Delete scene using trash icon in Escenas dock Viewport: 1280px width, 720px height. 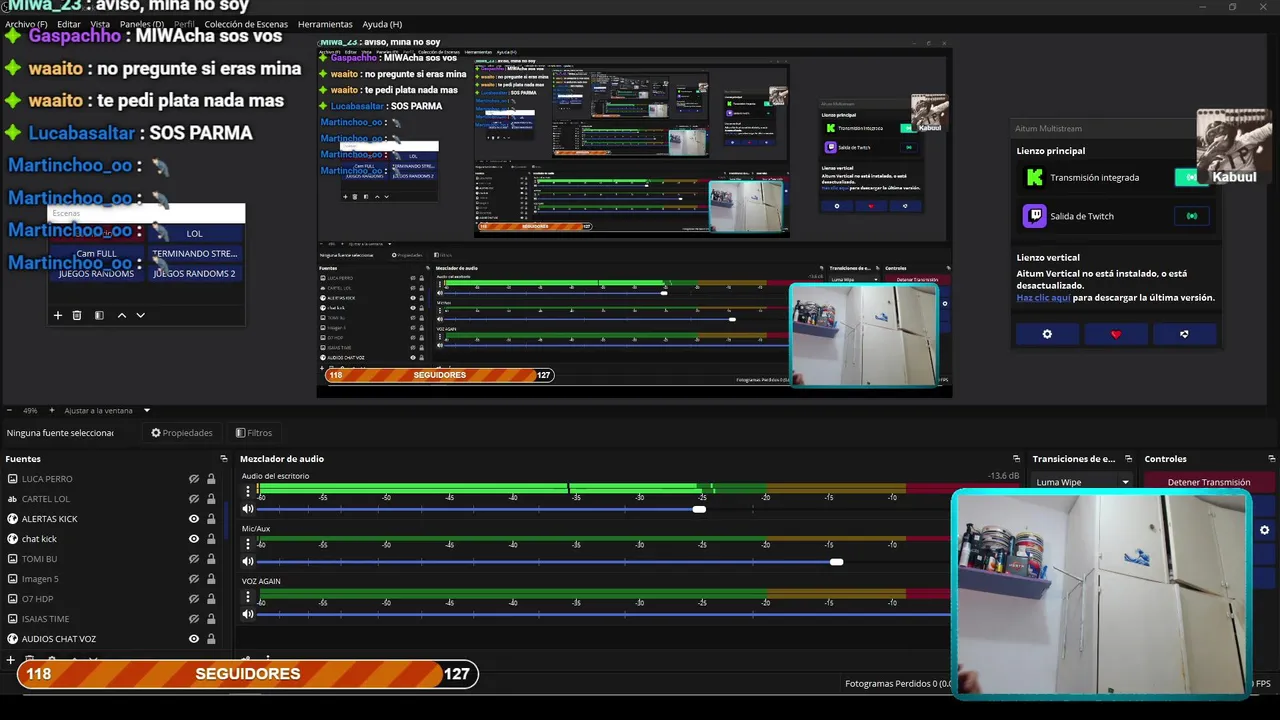click(x=77, y=315)
